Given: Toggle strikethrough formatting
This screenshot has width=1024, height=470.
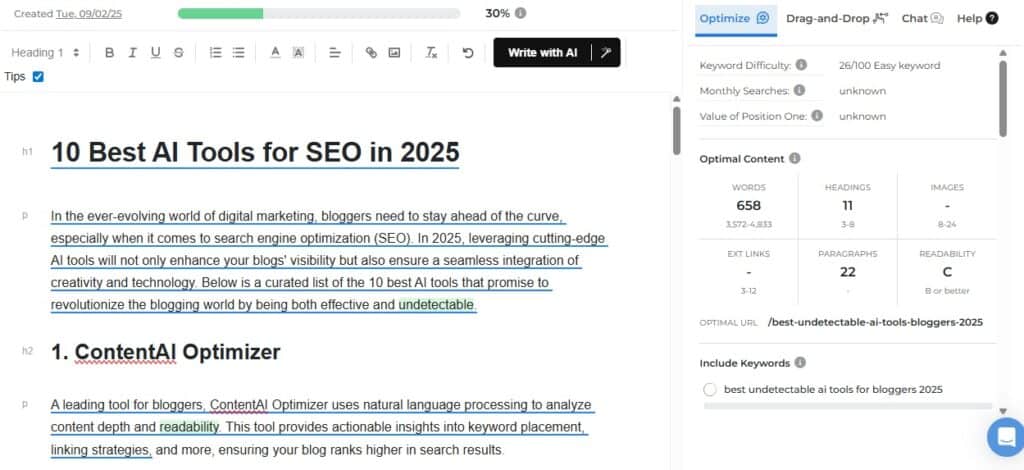Looking at the screenshot, I should pos(178,53).
